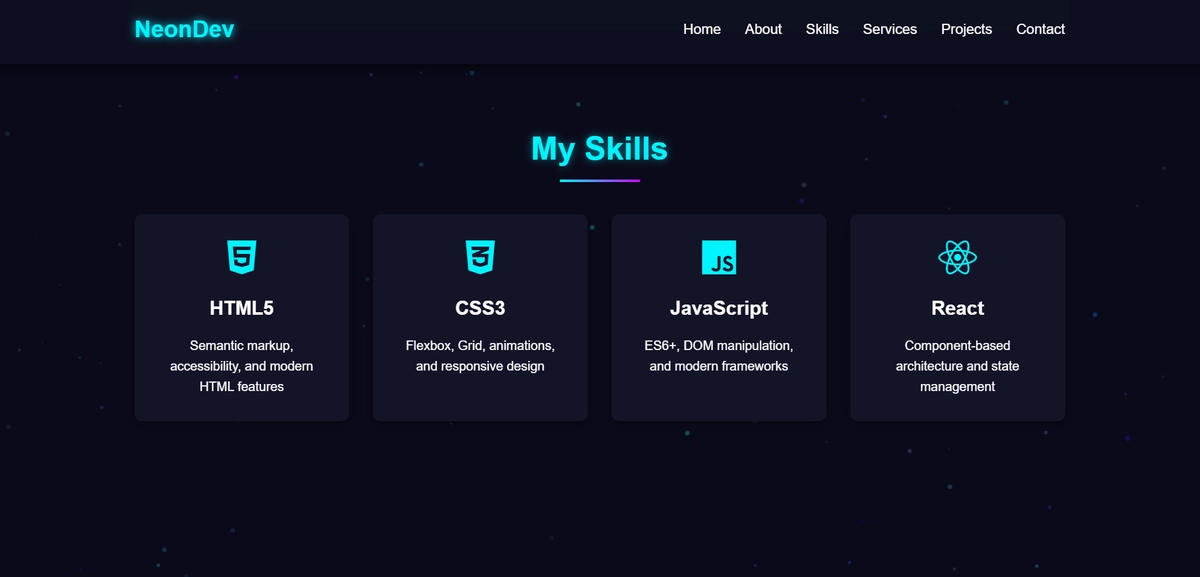Select Skills in the navigation bar

click(x=822, y=29)
